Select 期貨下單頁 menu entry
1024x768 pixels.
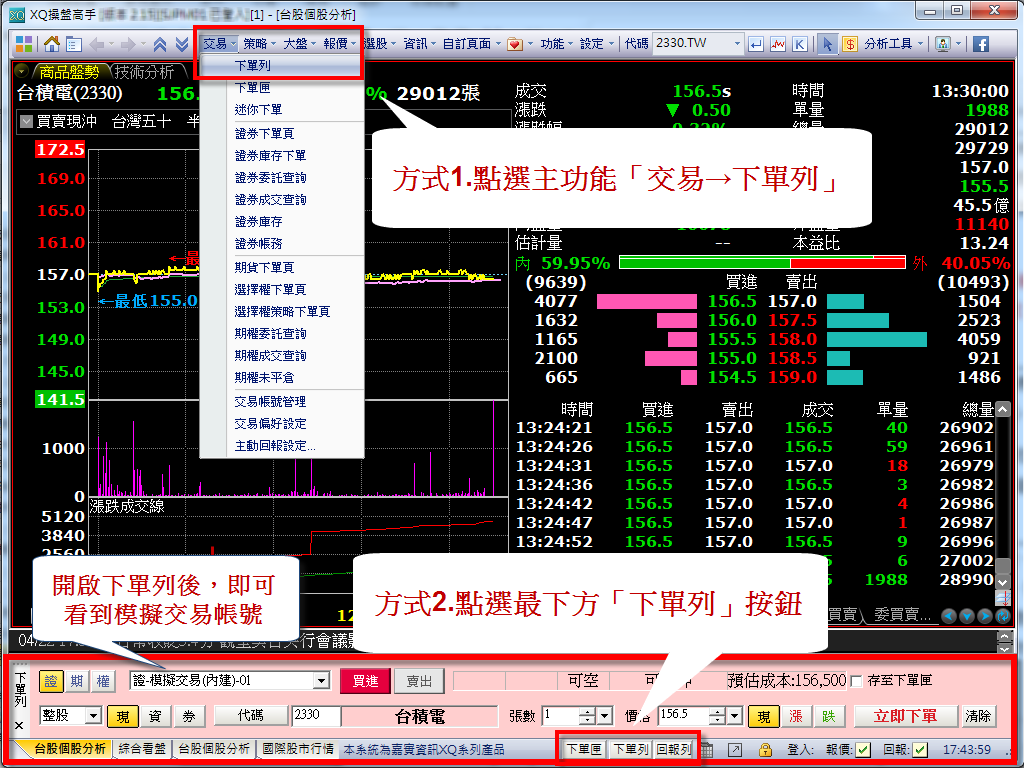(x=264, y=267)
